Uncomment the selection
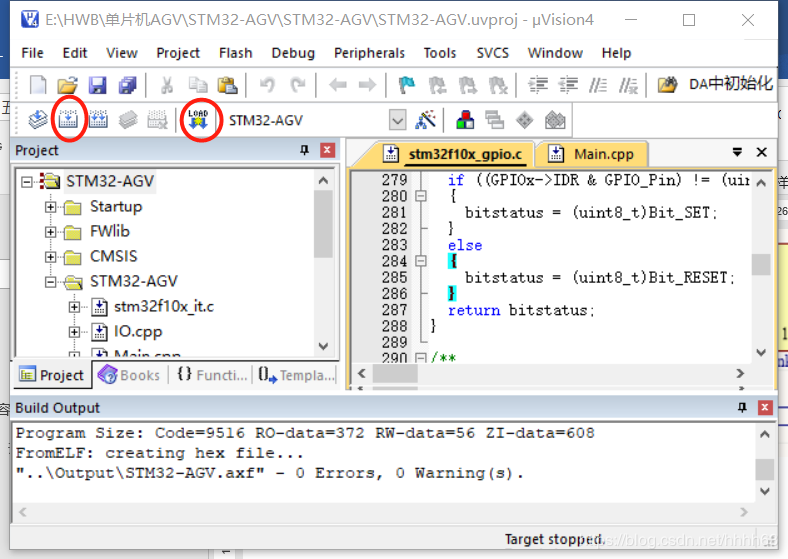The height and width of the screenshot is (559, 788). (x=628, y=84)
